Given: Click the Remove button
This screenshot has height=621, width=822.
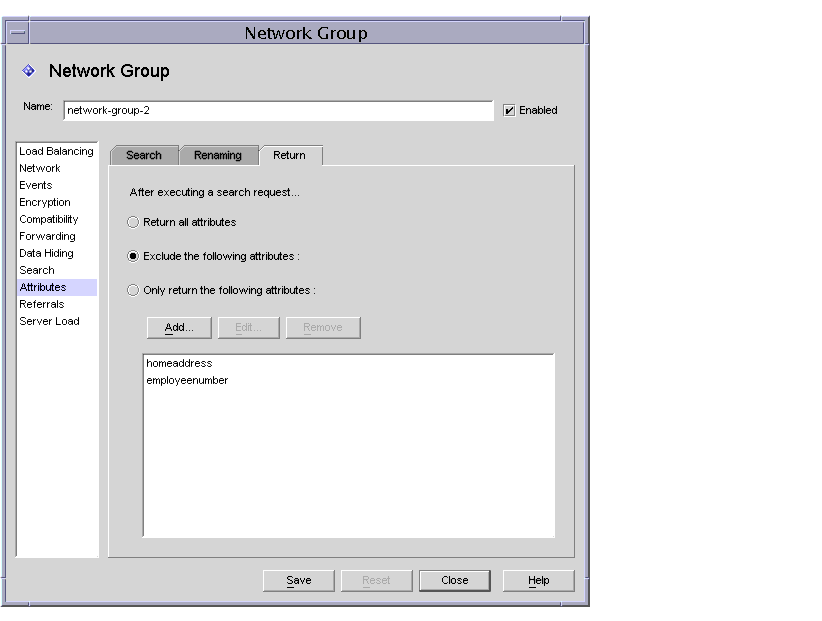Looking at the screenshot, I should [322, 326].
